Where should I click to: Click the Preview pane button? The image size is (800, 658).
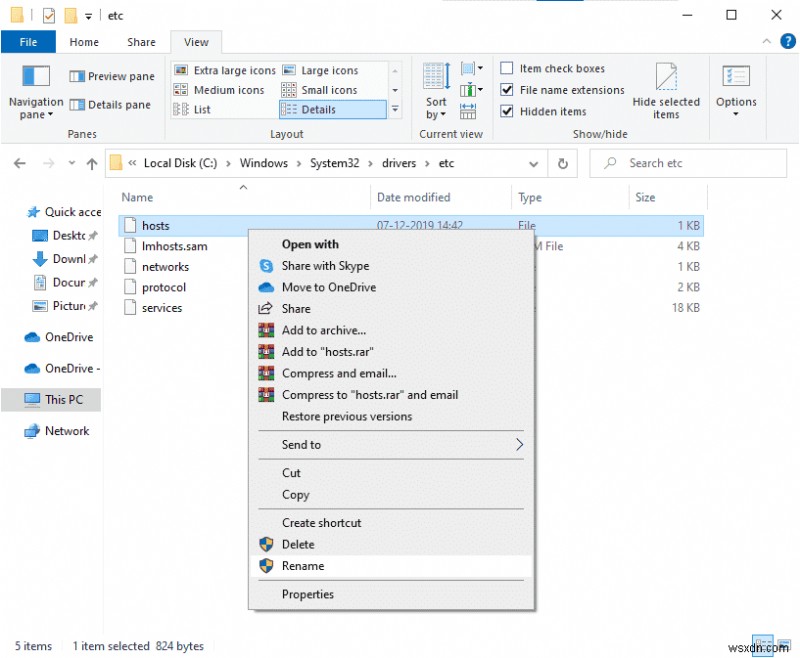[111, 76]
